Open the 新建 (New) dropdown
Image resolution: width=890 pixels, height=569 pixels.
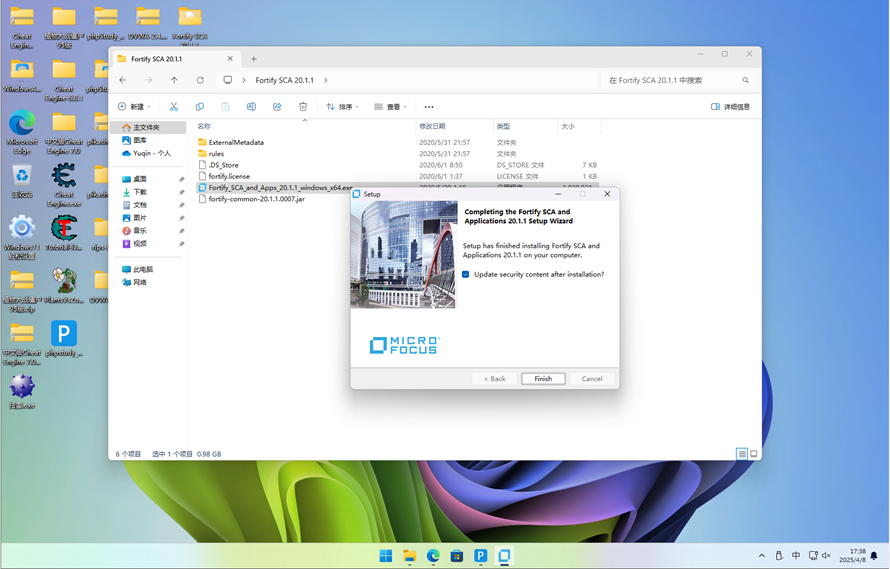coord(134,107)
